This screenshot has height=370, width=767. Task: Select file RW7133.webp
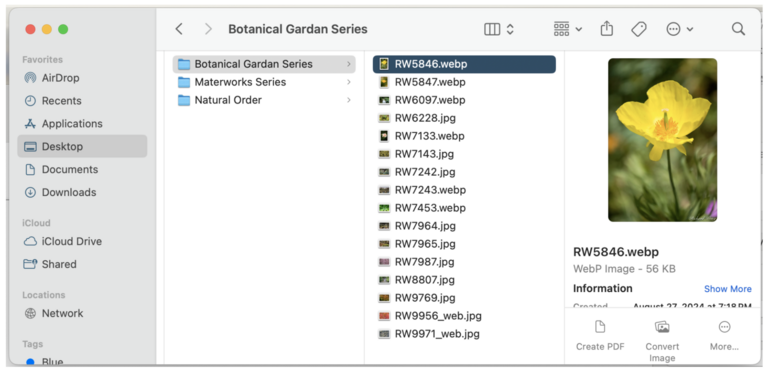[x=464, y=136]
